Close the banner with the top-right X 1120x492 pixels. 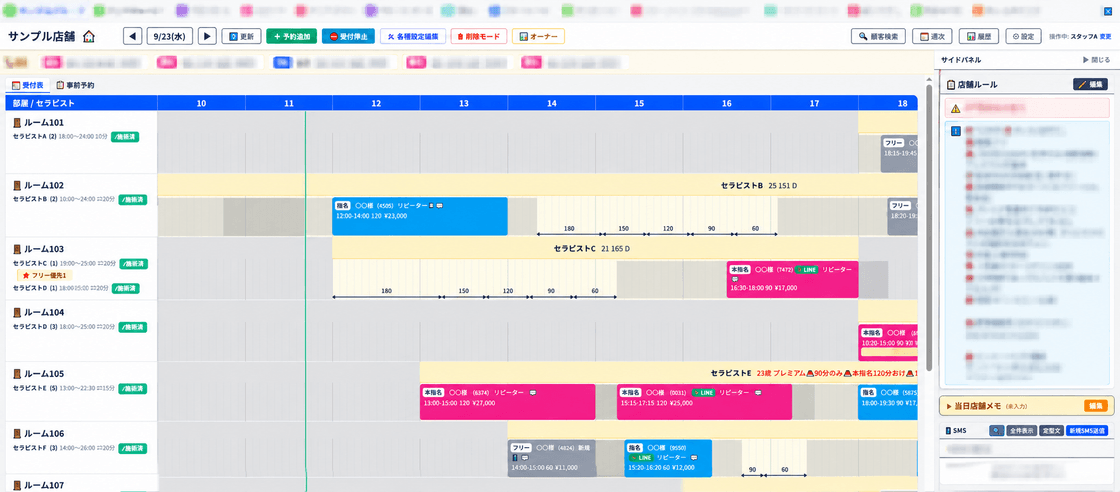[x=1109, y=11]
